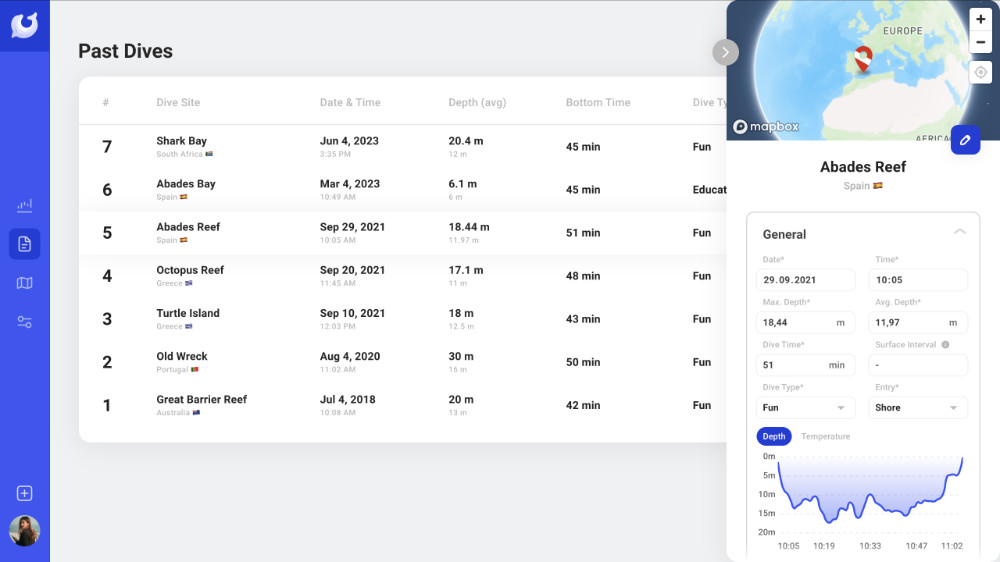
Task: Click the blue pencil edit button
Action: pyautogui.click(x=965, y=141)
